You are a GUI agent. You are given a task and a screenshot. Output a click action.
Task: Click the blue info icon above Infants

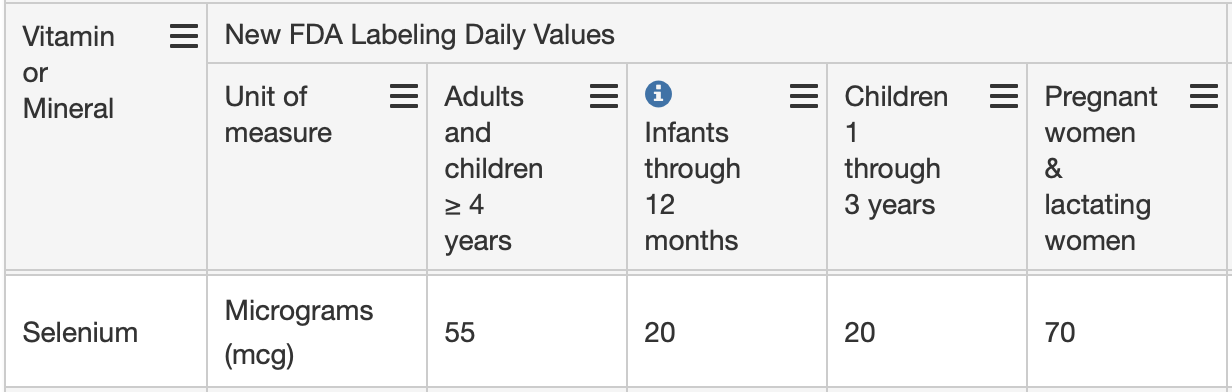click(658, 95)
